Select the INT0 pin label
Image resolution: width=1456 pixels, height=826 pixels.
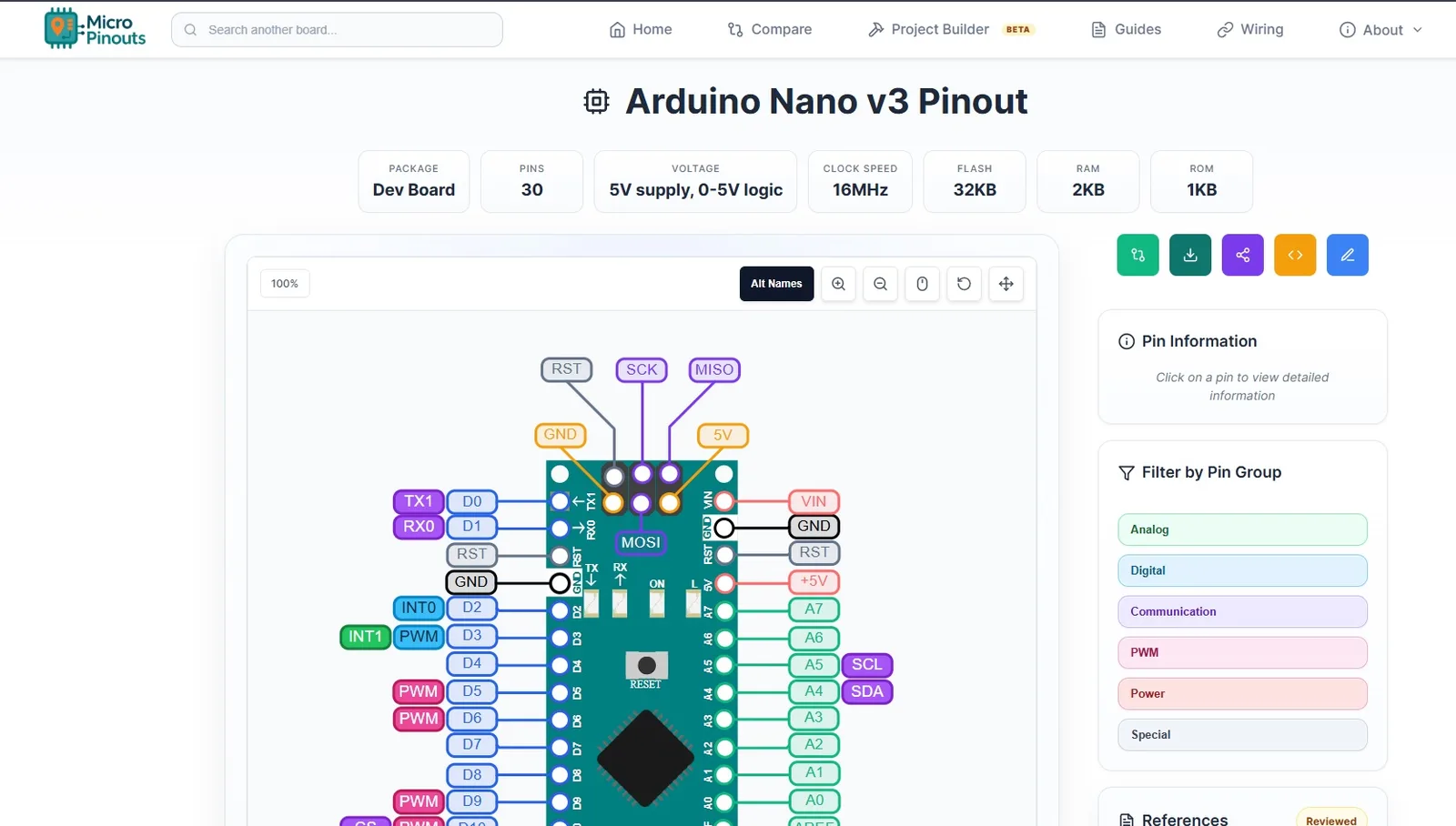[419, 608]
